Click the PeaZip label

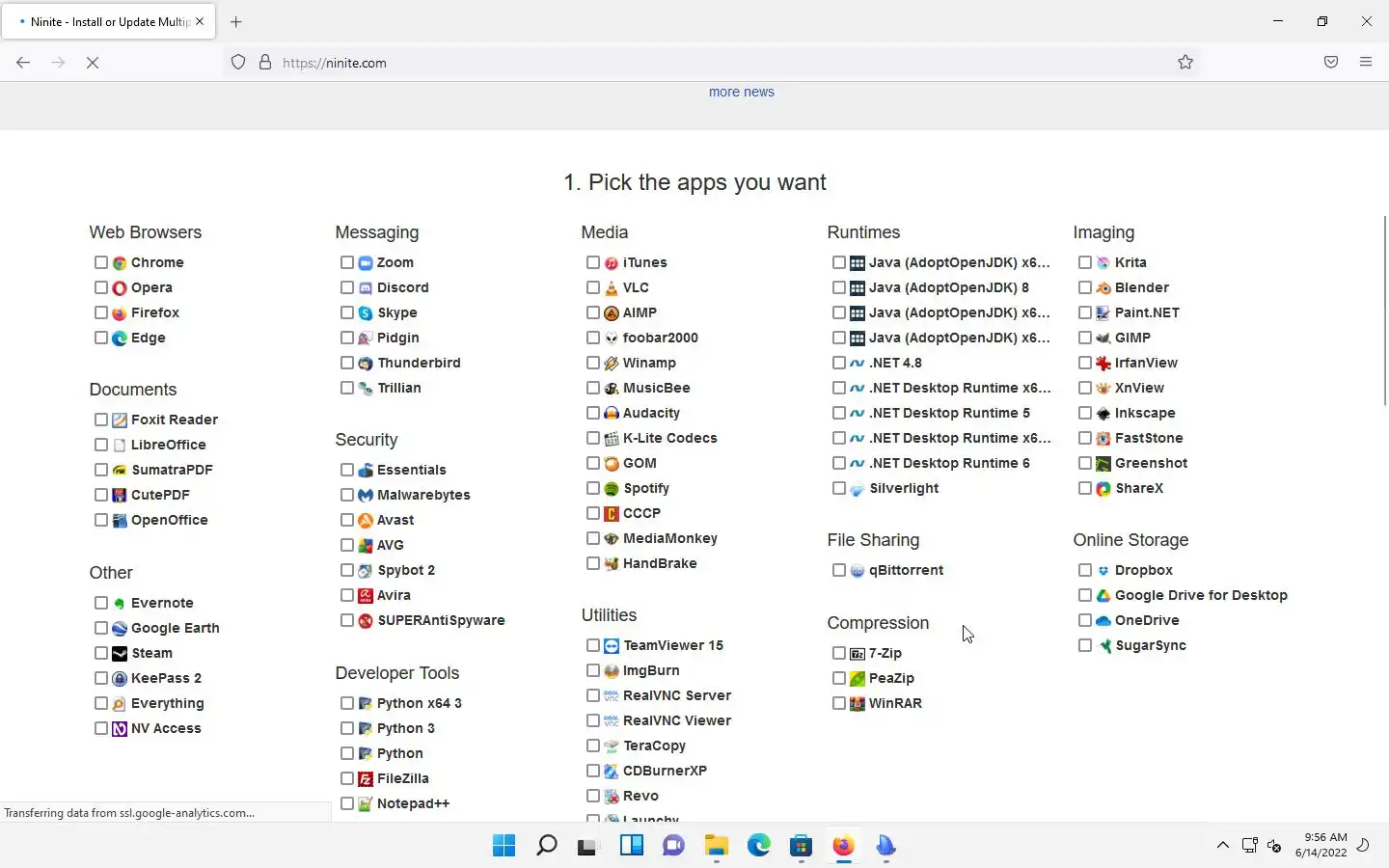click(891, 678)
